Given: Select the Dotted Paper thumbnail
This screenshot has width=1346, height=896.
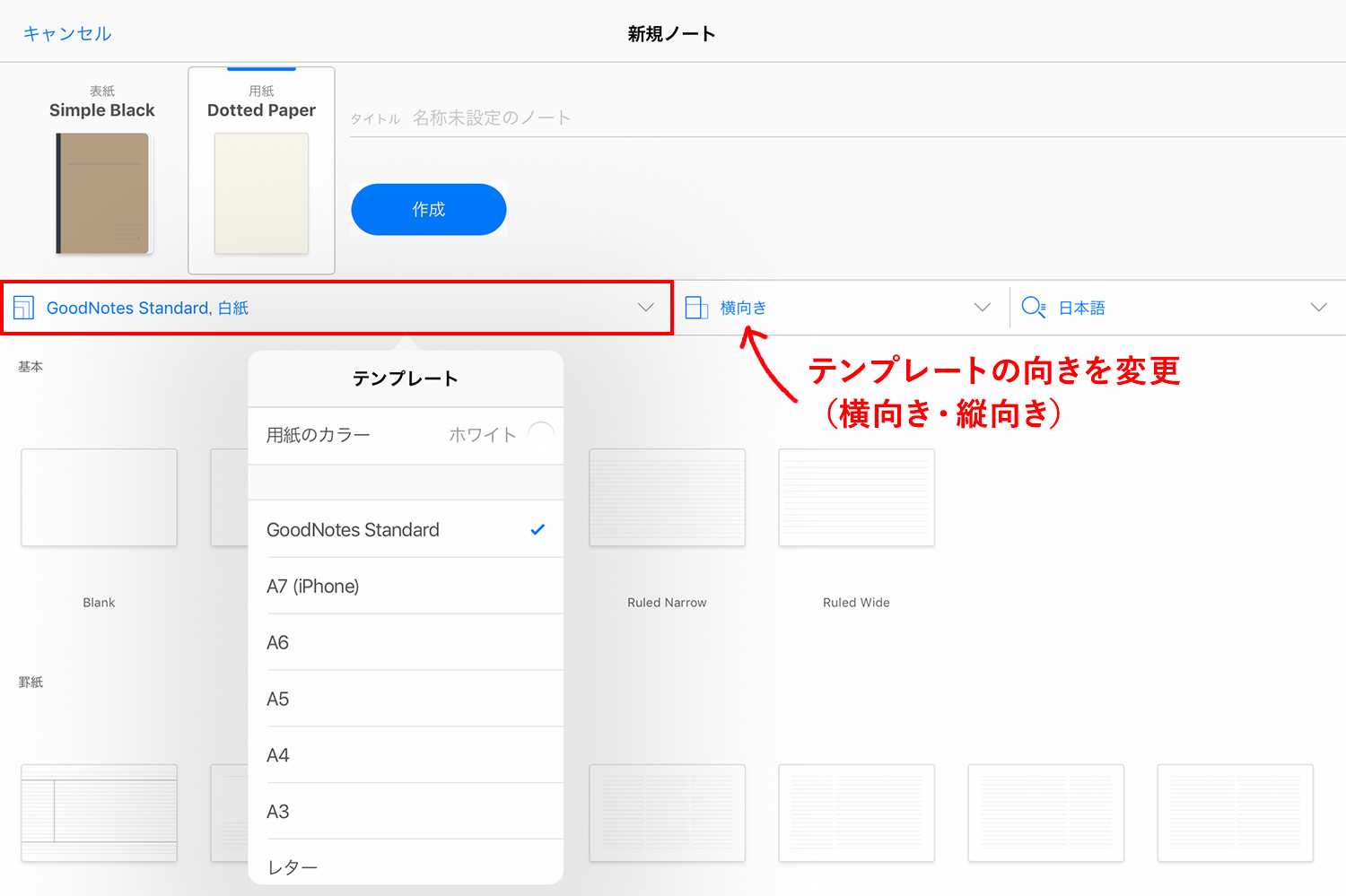Looking at the screenshot, I should pos(261,194).
